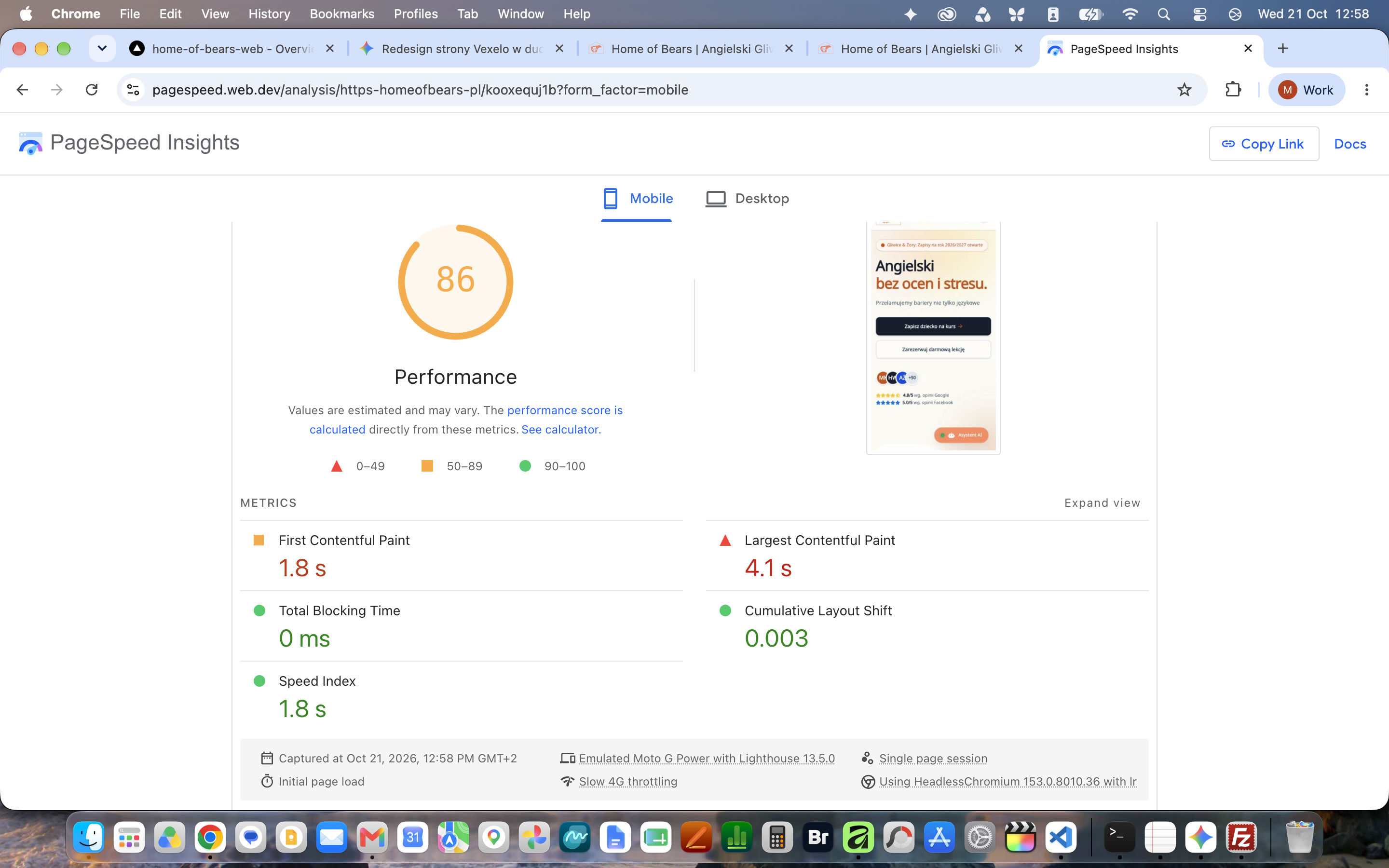Open Terminal from the Dock

pyautogui.click(x=1119, y=837)
